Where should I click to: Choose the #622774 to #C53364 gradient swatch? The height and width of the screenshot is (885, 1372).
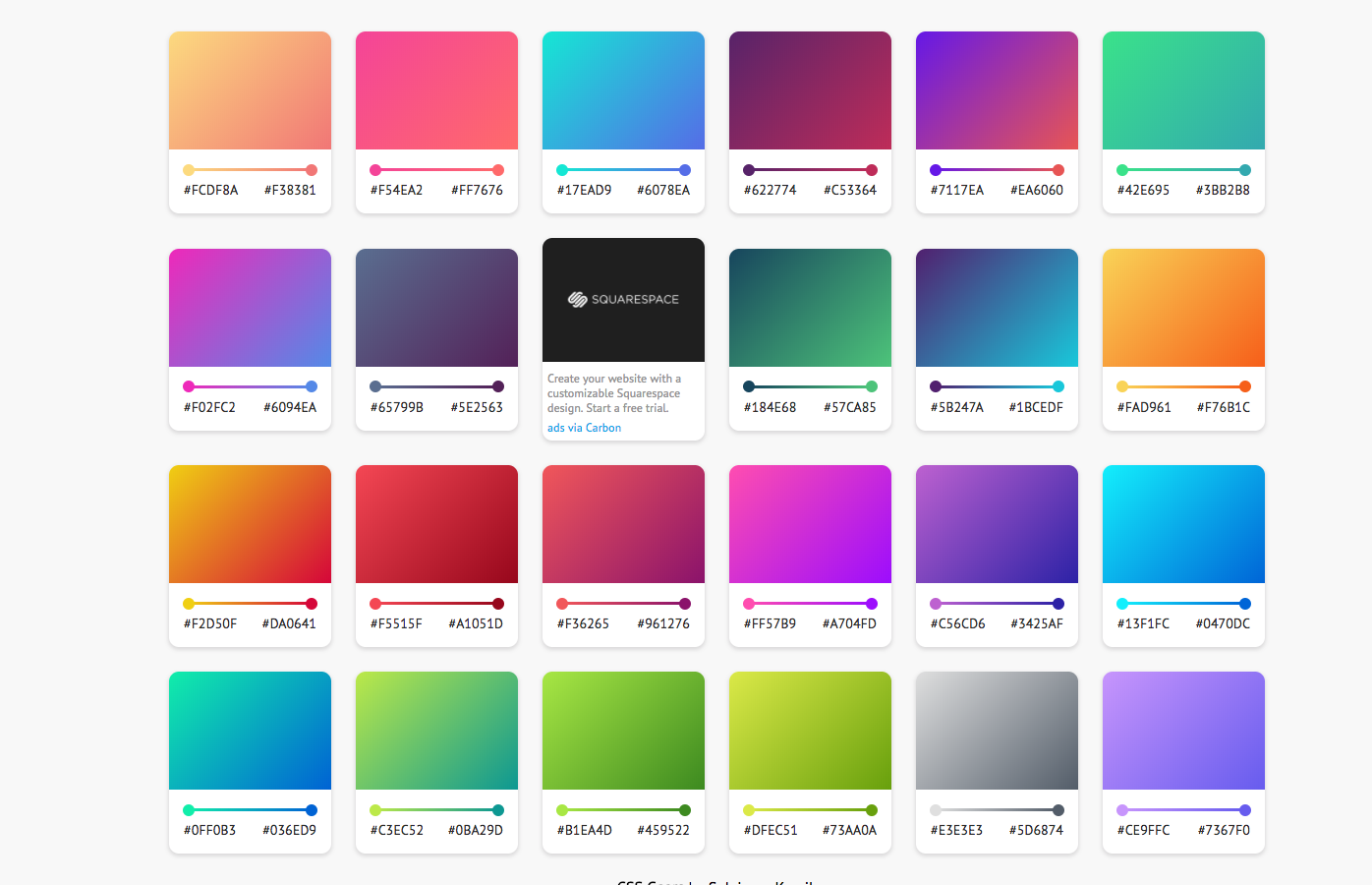tap(810, 90)
